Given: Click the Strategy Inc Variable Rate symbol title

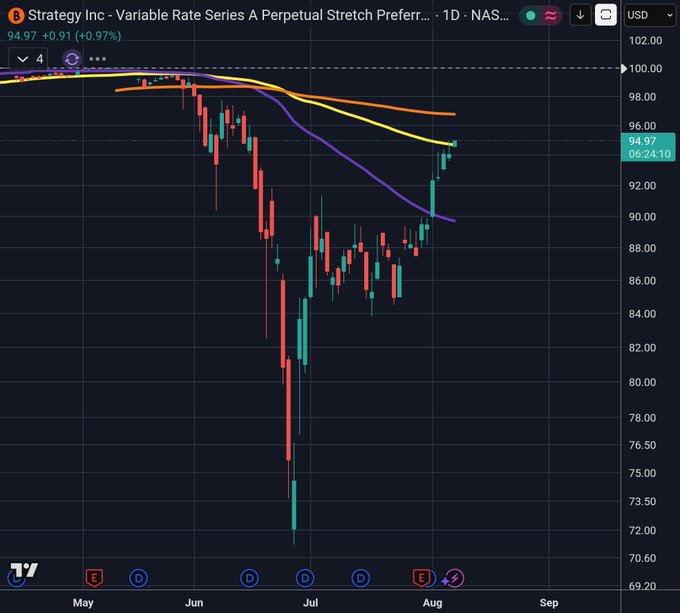Looking at the screenshot, I should pos(229,16).
